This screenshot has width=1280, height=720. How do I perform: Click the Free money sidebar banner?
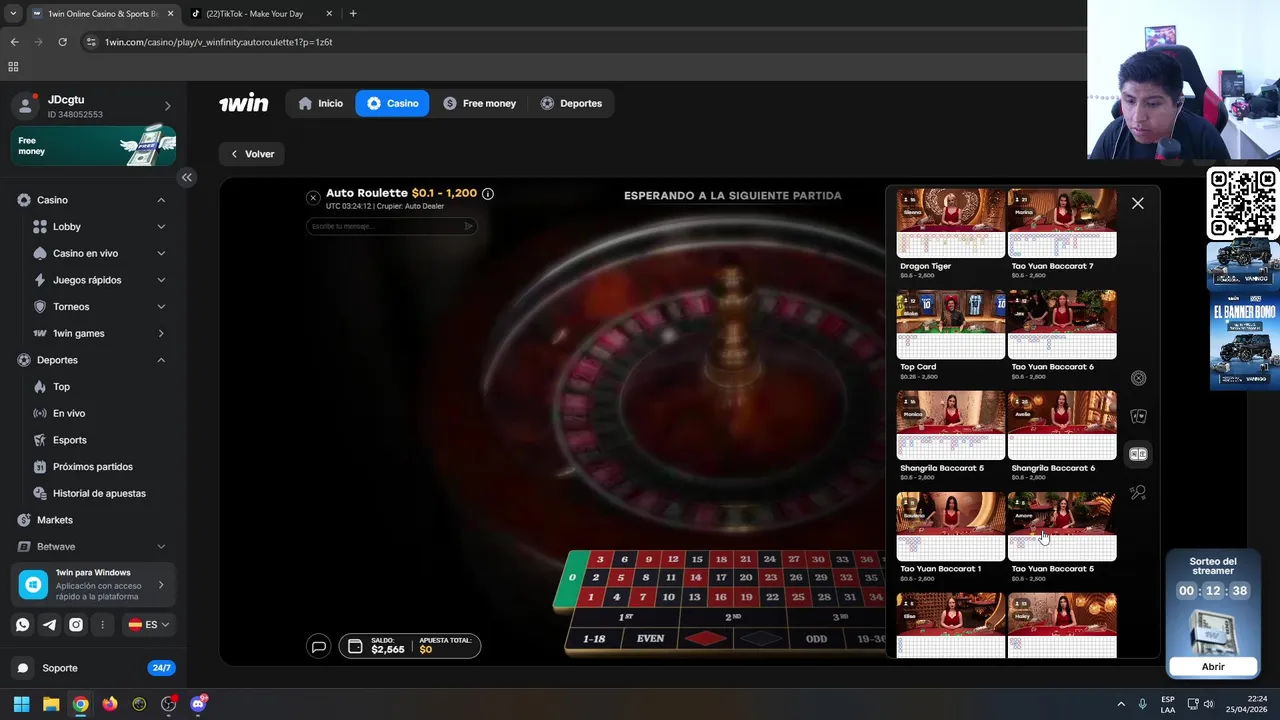94,145
